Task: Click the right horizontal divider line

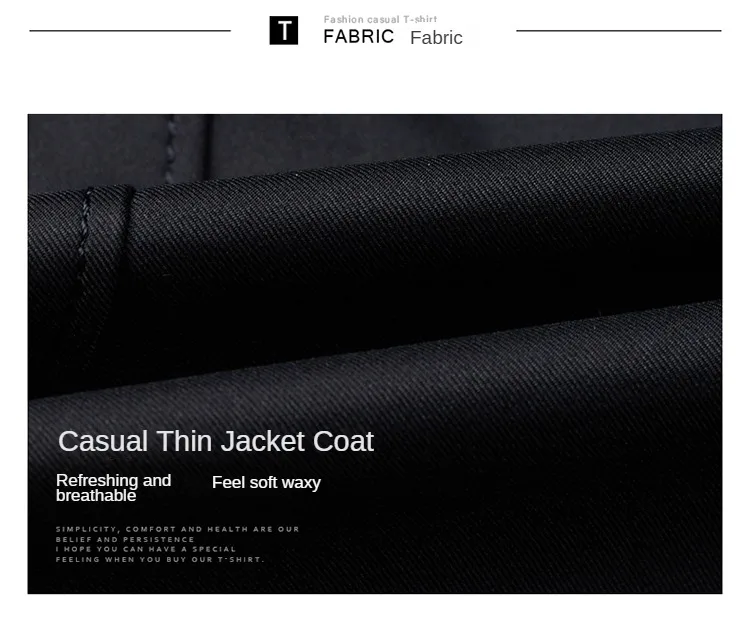Action: point(619,31)
